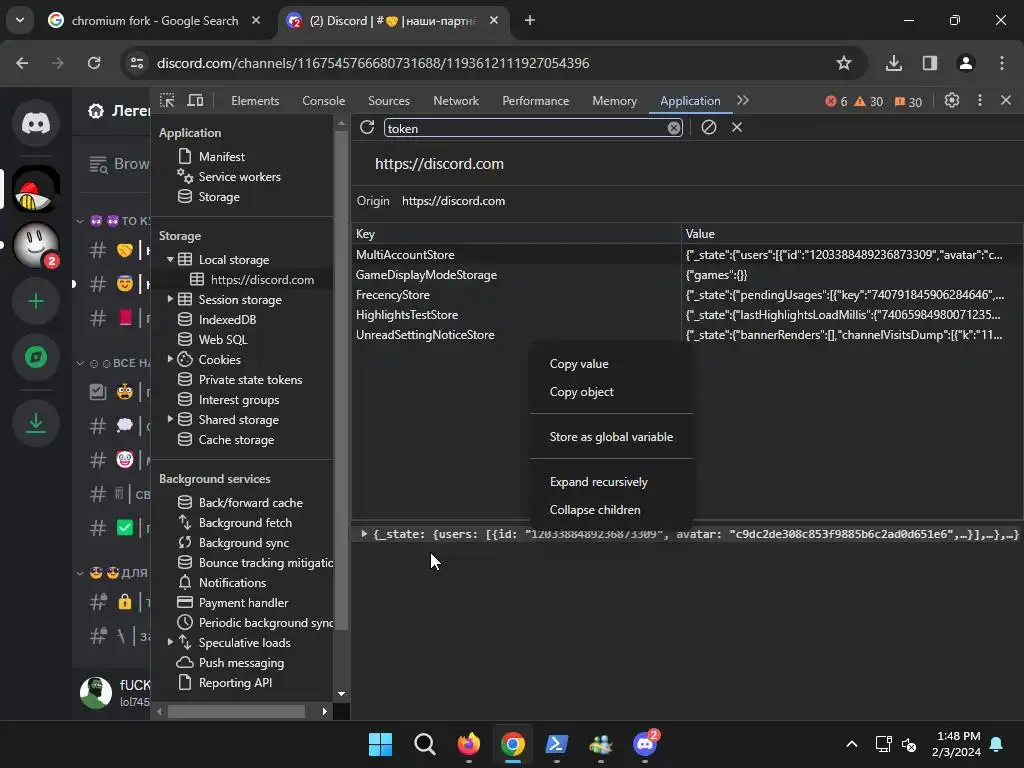Open Firefox from the taskbar
1024x768 pixels.
[469, 744]
